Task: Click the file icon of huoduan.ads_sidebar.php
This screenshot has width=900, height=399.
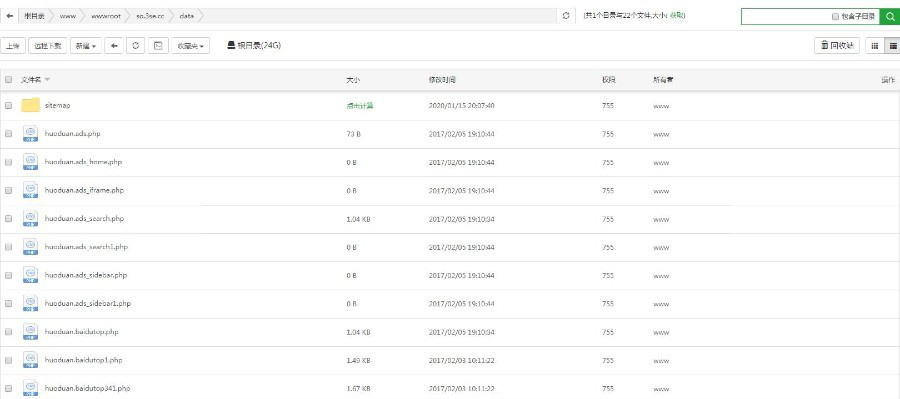Action: 30,275
